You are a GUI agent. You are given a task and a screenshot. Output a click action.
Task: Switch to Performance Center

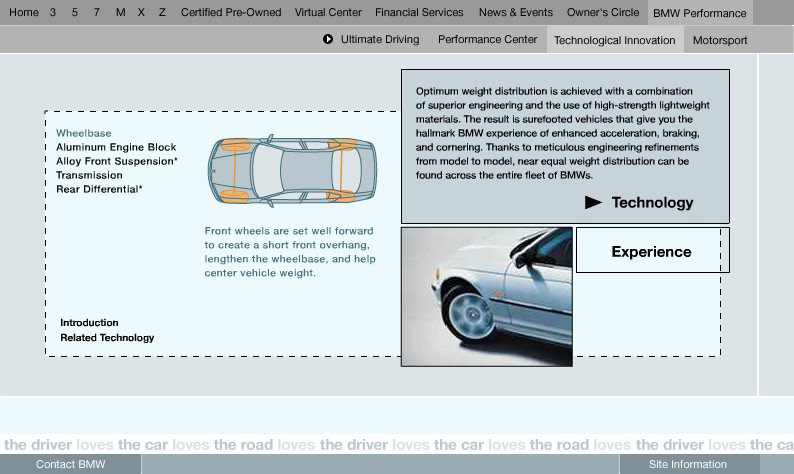pyautogui.click(x=487, y=40)
